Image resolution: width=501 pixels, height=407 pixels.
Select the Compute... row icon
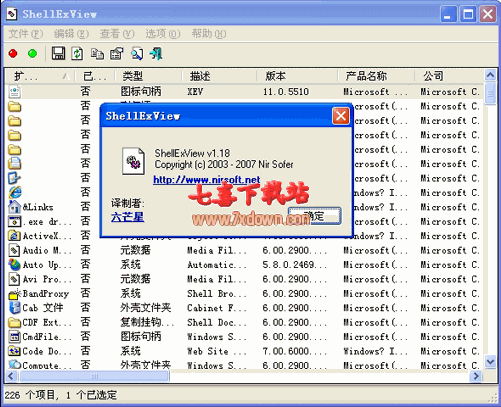coord(14,365)
